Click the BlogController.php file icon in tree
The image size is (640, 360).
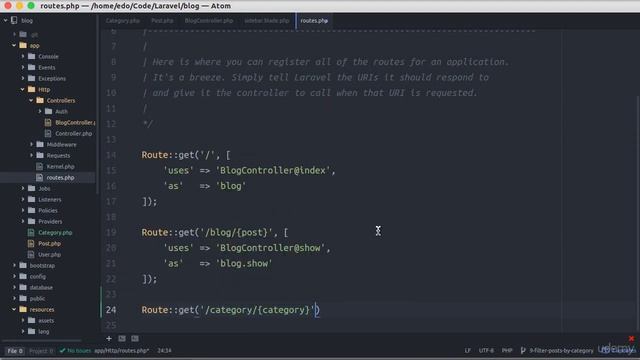pyautogui.click(x=48, y=122)
